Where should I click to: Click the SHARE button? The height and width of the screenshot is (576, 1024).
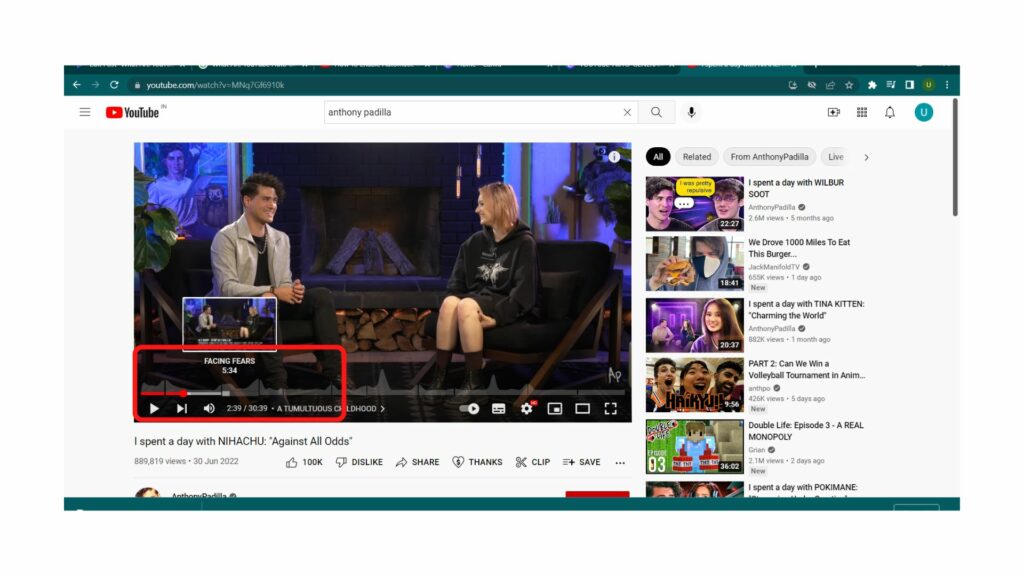pos(418,461)
